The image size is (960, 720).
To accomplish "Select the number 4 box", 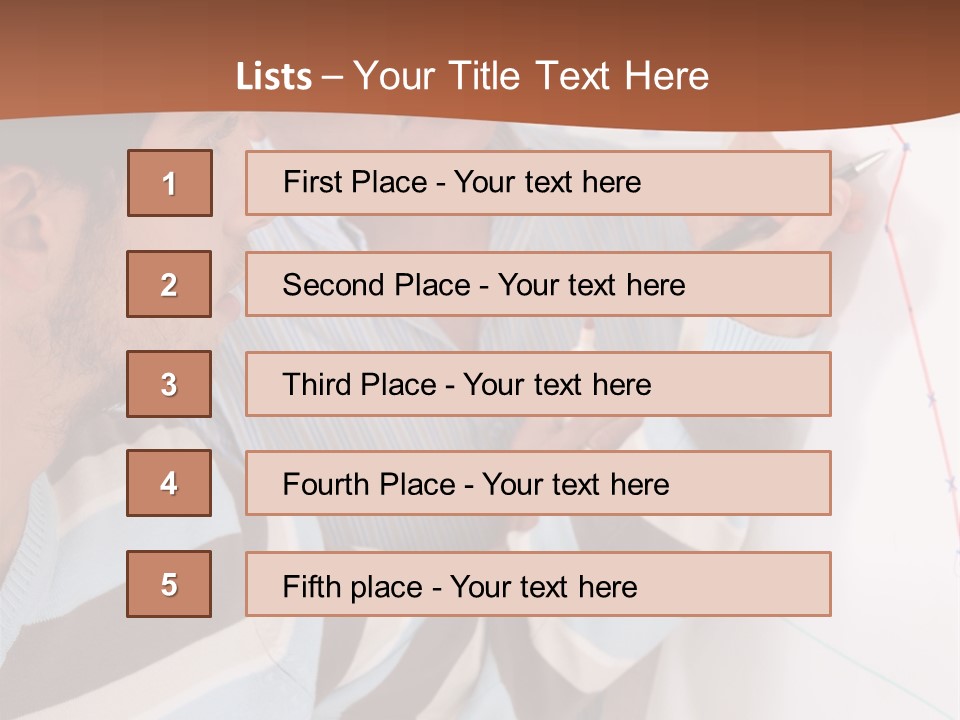I will pos(169,483).
